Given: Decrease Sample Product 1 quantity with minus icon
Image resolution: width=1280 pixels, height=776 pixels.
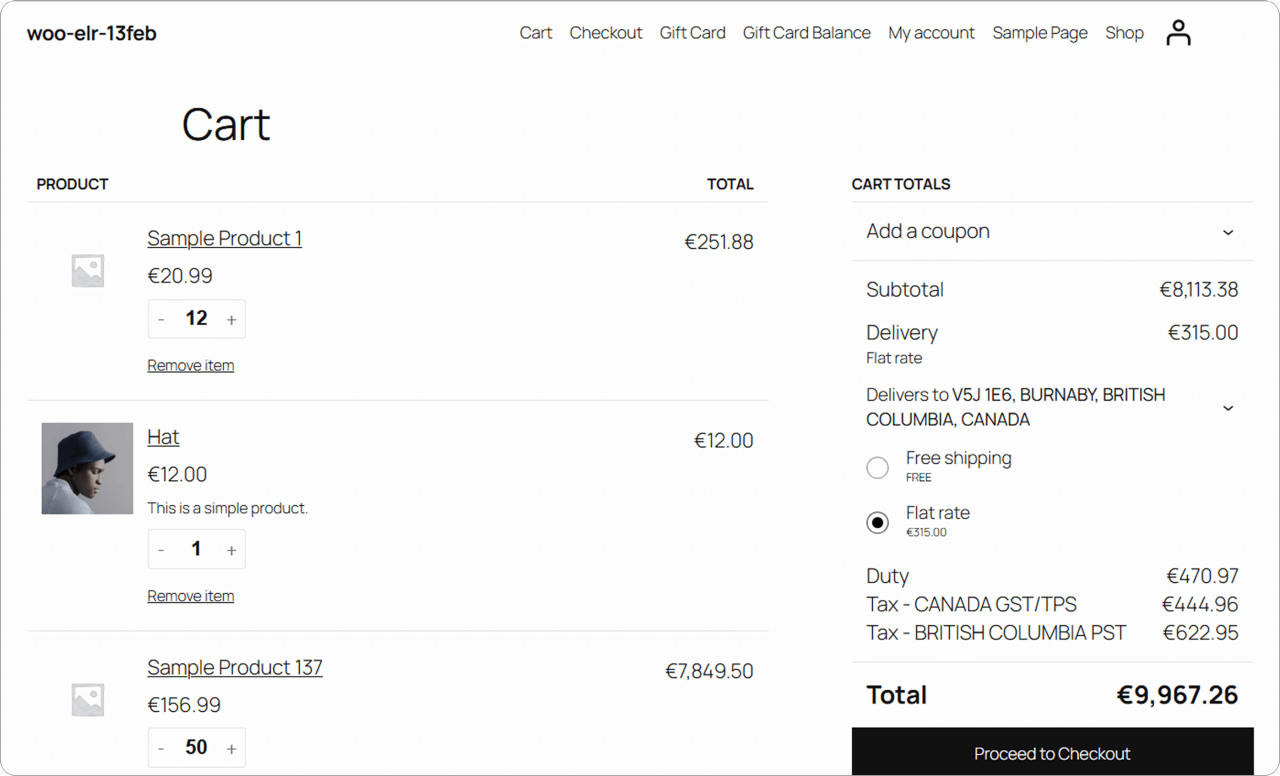Looking at the screenshot, I should point(161,318).
